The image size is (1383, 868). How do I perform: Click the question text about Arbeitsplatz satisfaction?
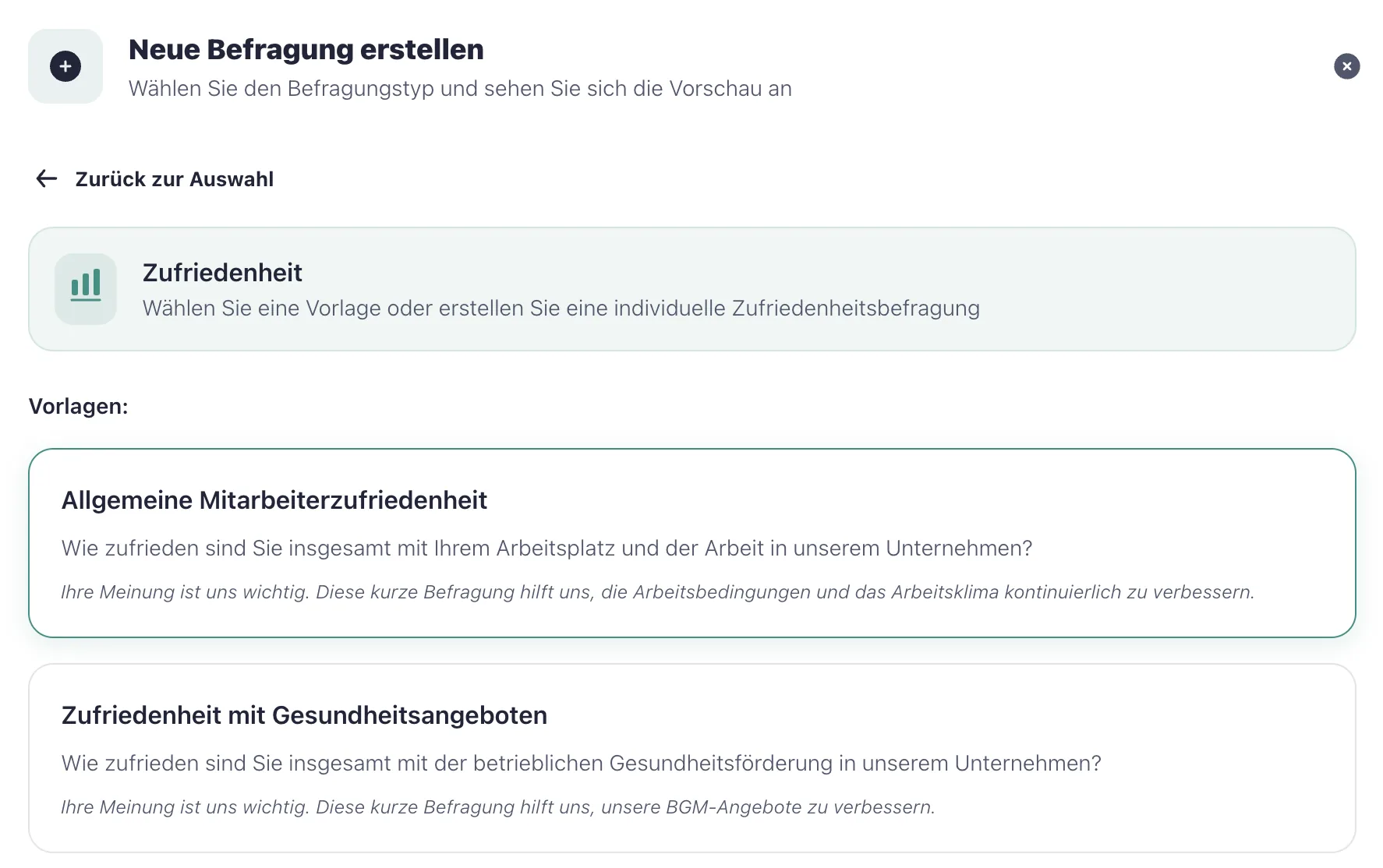point(546,548)
